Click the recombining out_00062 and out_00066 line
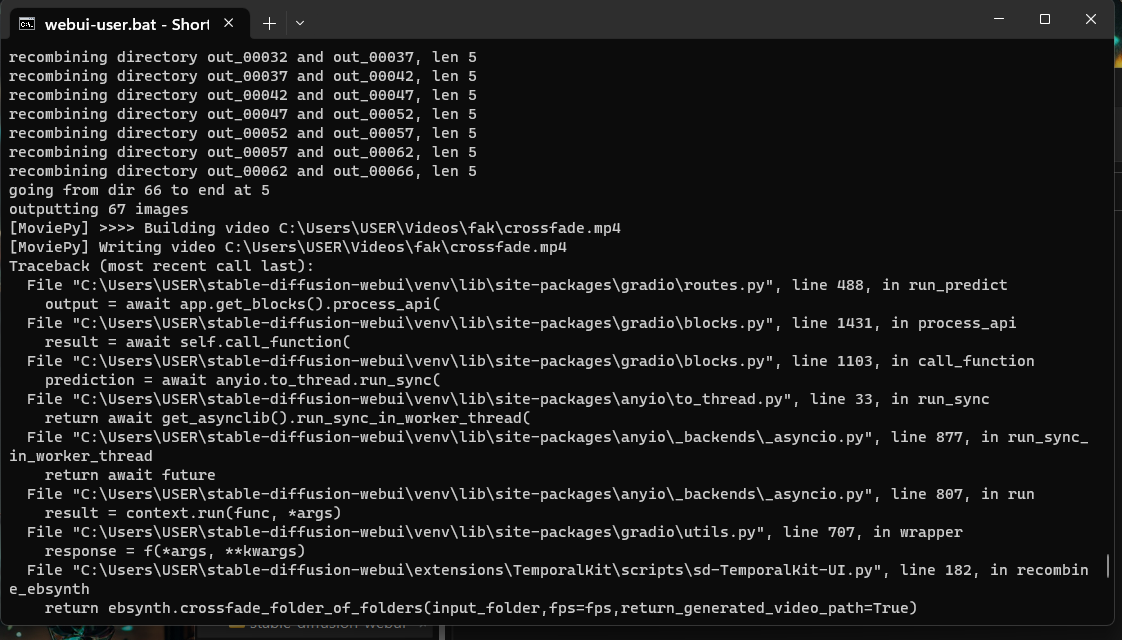The width and height of the screenshot is (1122, 640). pyautogui.click(x=242, y=171)
